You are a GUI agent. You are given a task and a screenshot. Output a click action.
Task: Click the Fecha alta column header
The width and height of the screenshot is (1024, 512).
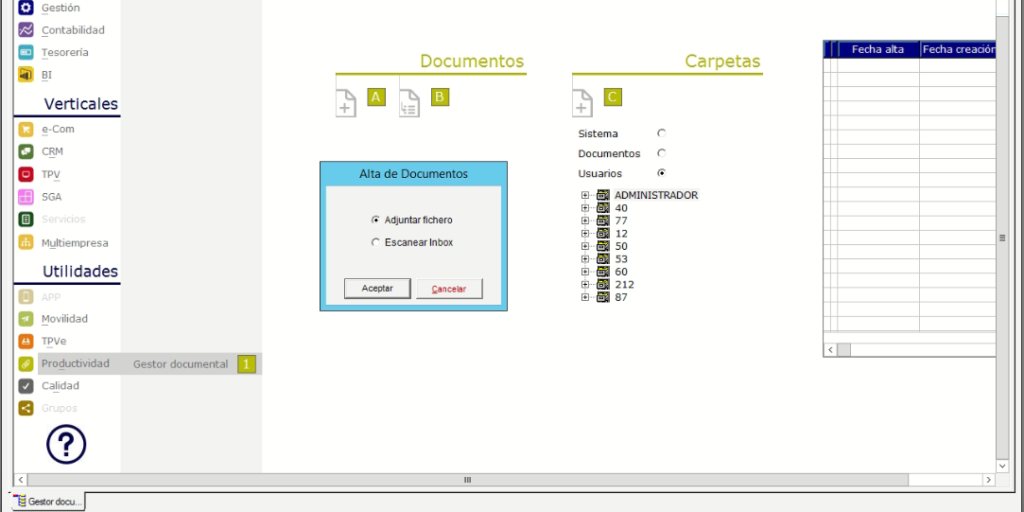[x=878, y=50]
